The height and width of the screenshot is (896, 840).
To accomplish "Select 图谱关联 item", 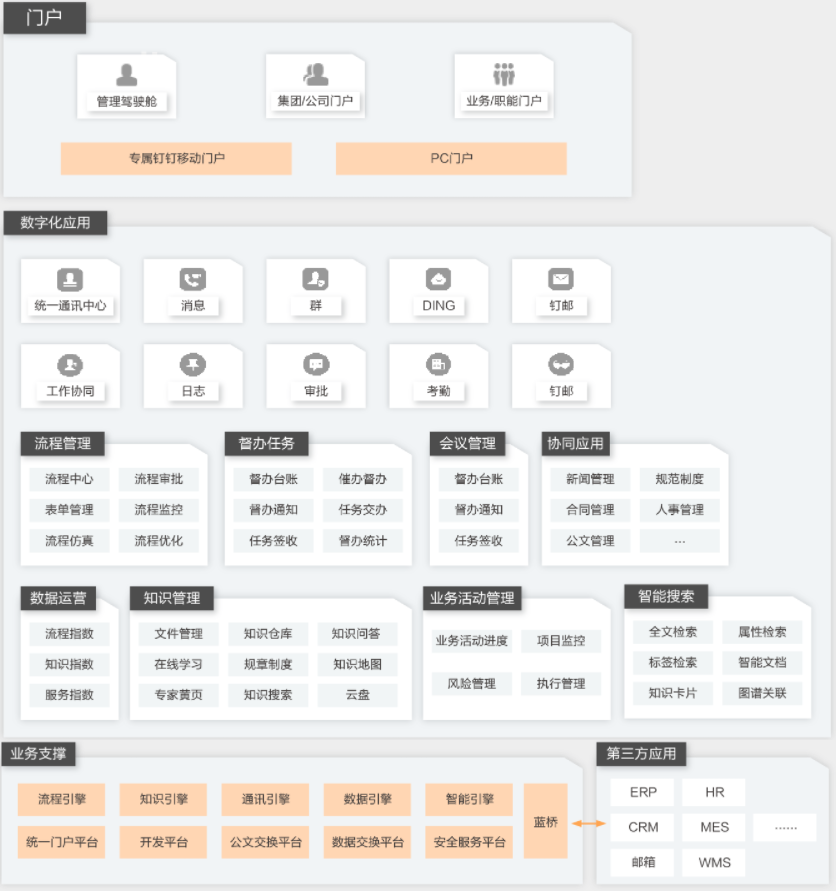I will pyautogui.click(x=763, y=696).
